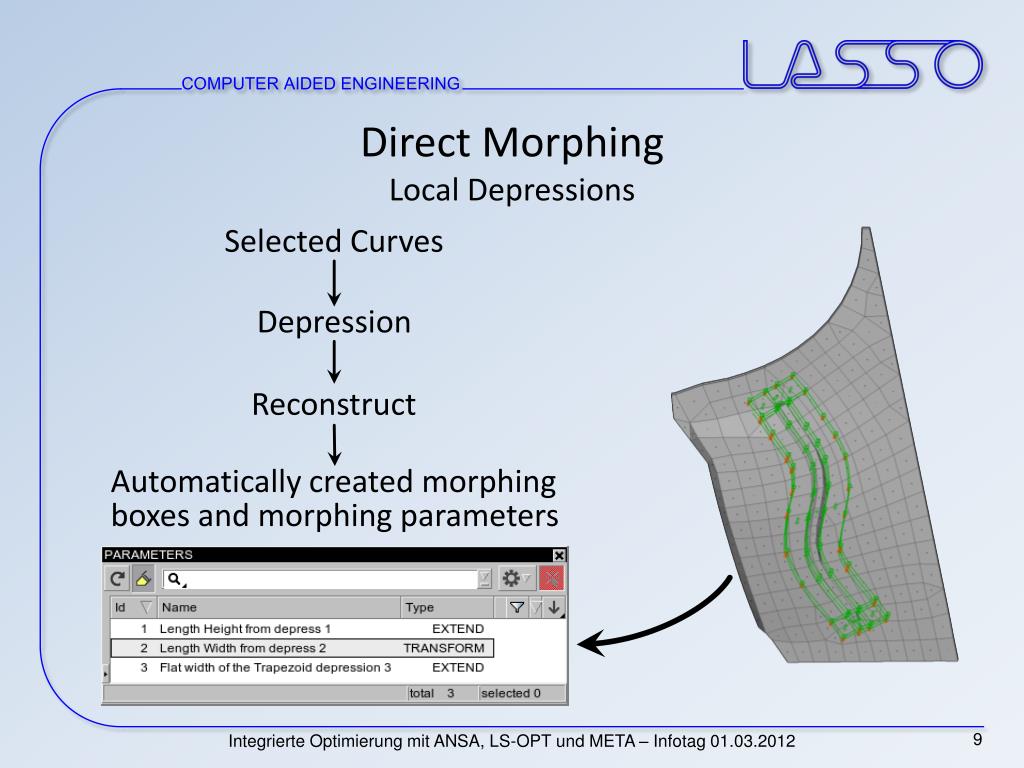This screenshot has width=1024, height=768.
Task: Sort by the Type column header
Action: click(x=447, y=607)
